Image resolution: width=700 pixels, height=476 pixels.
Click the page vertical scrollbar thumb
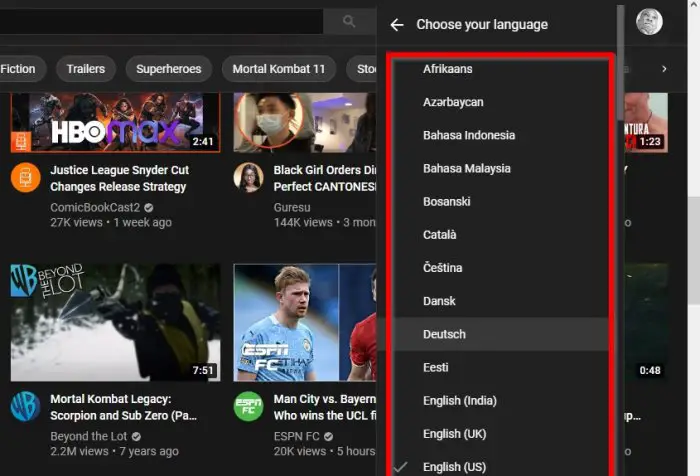point(694,250)
